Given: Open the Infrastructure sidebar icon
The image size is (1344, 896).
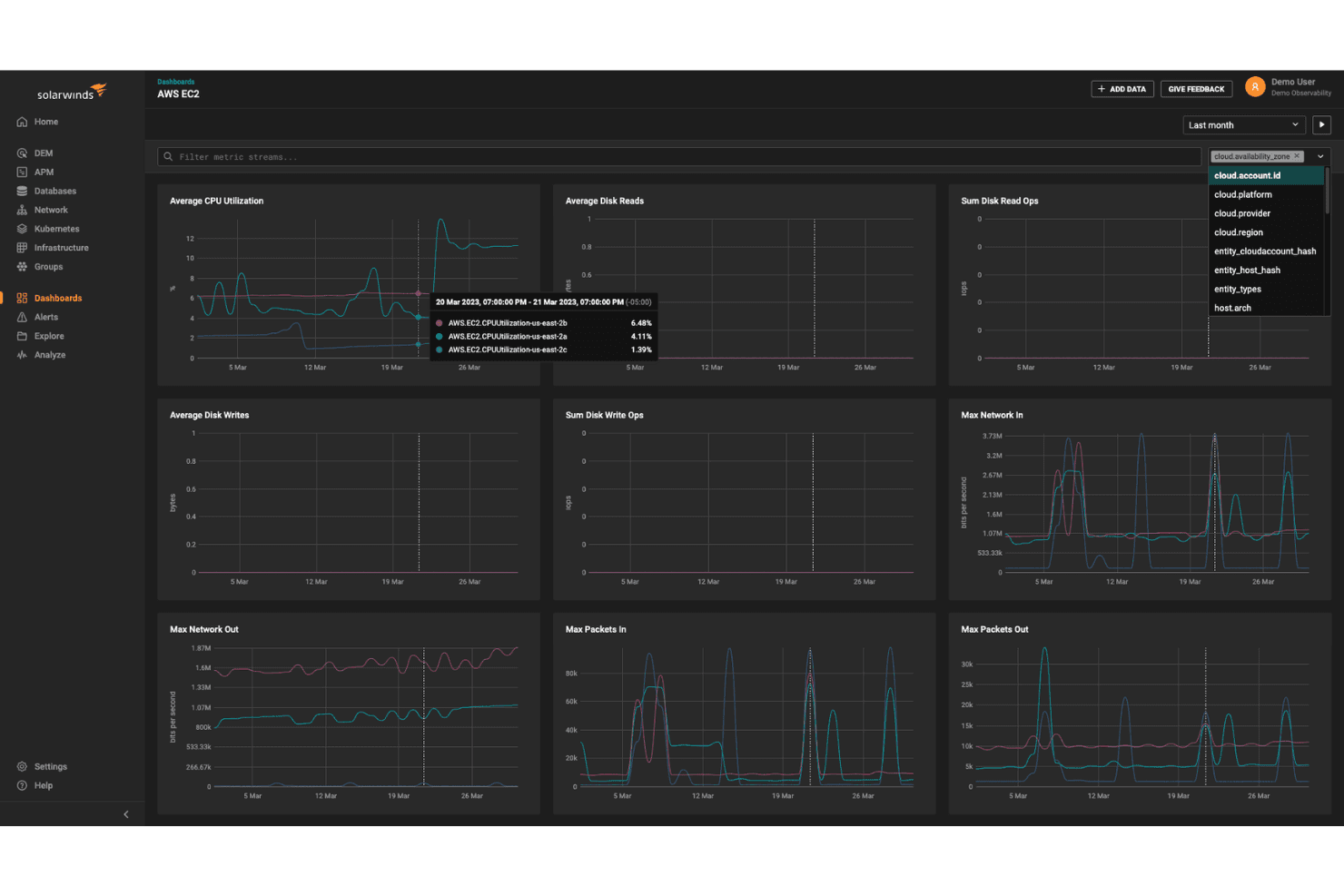Looking at the screenshot, I should [x=22, y=248].
